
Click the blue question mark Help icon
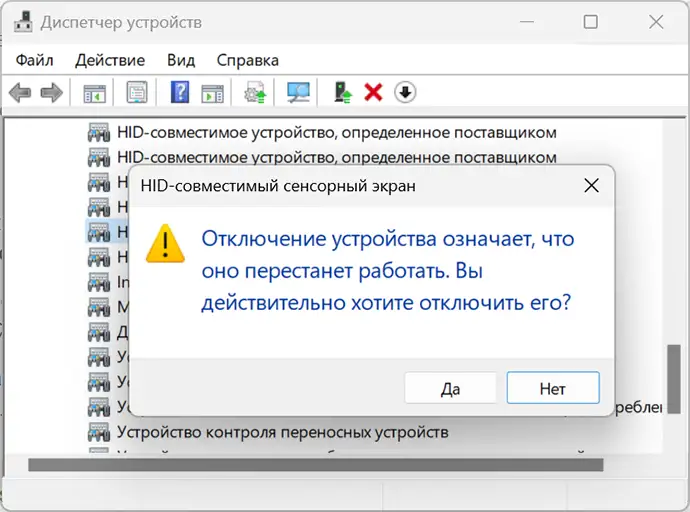click(180, 93)
